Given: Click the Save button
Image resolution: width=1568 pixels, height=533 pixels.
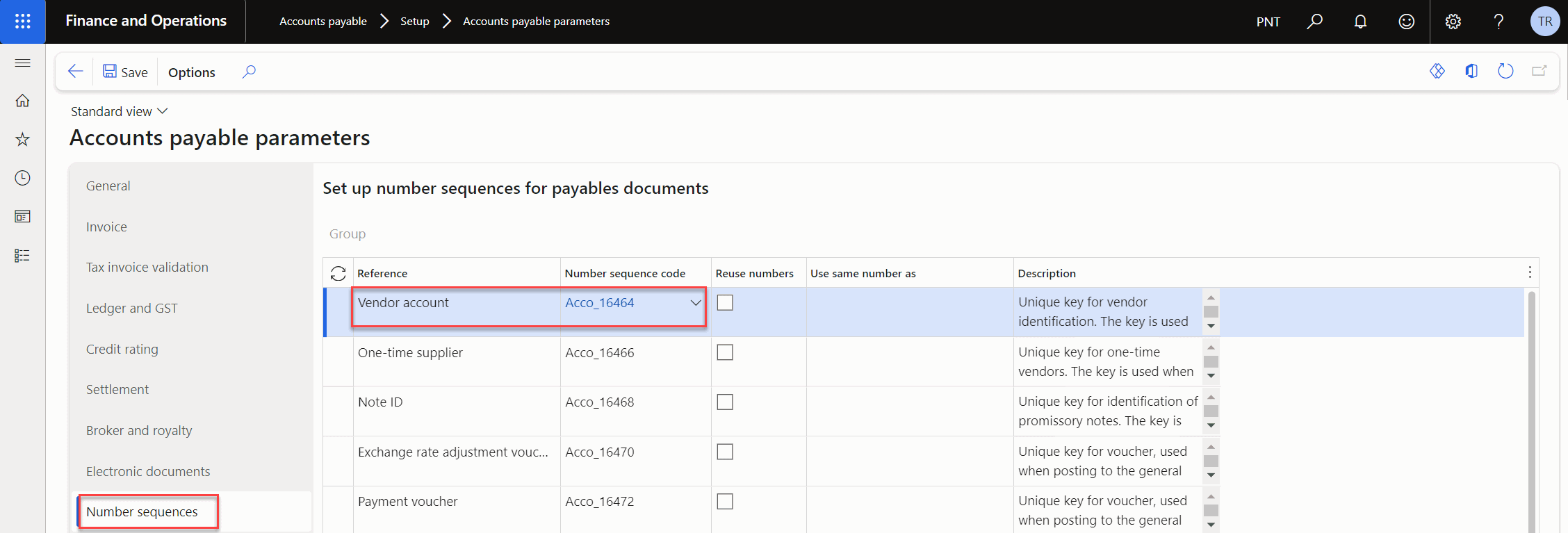Looking at the screenshot, I should tap(125, 72).
